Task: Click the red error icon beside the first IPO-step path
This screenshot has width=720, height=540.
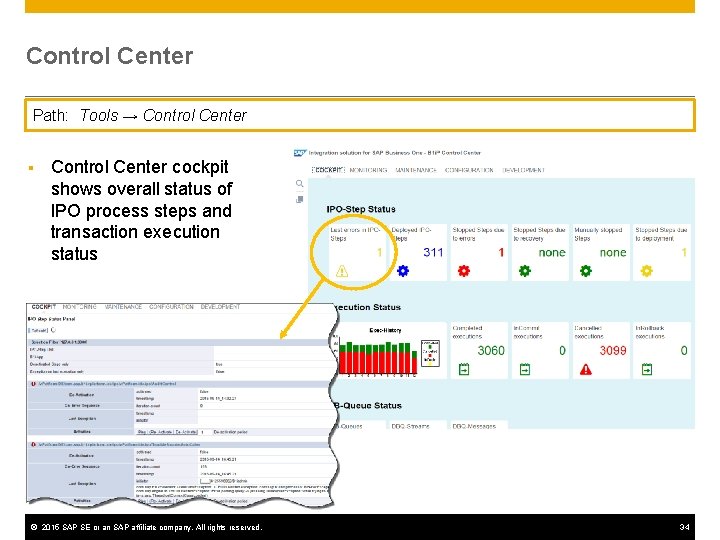Action: click(x=34, y=384)
